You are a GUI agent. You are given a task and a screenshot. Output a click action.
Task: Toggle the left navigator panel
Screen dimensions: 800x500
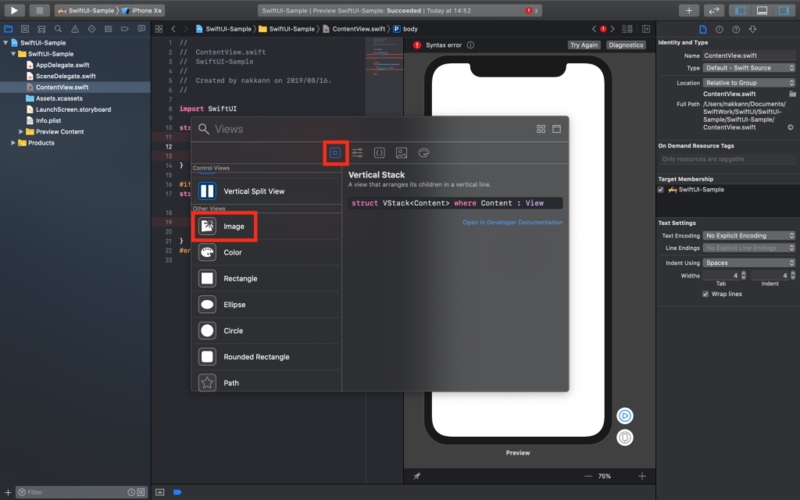[740, 10]
